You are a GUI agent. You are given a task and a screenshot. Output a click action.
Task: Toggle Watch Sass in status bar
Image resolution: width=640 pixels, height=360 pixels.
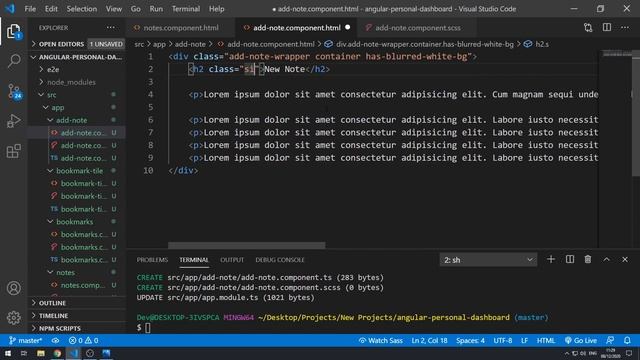click(380, 340)
